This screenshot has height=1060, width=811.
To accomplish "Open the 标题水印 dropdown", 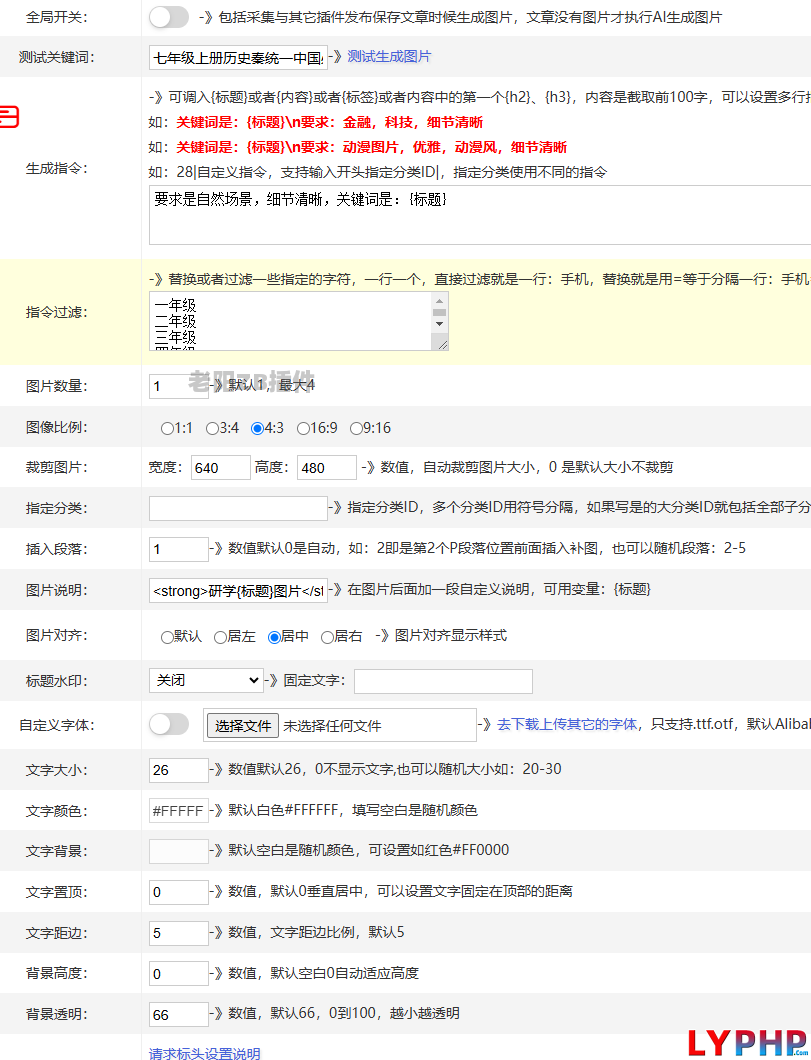I will click(x=206, y=681).
